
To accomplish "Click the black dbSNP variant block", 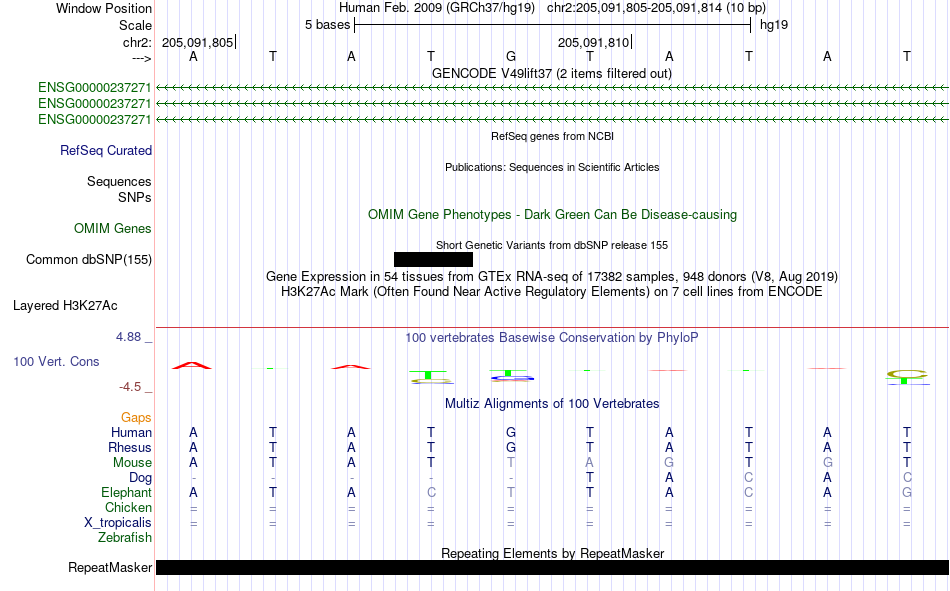I will point(433,259).
